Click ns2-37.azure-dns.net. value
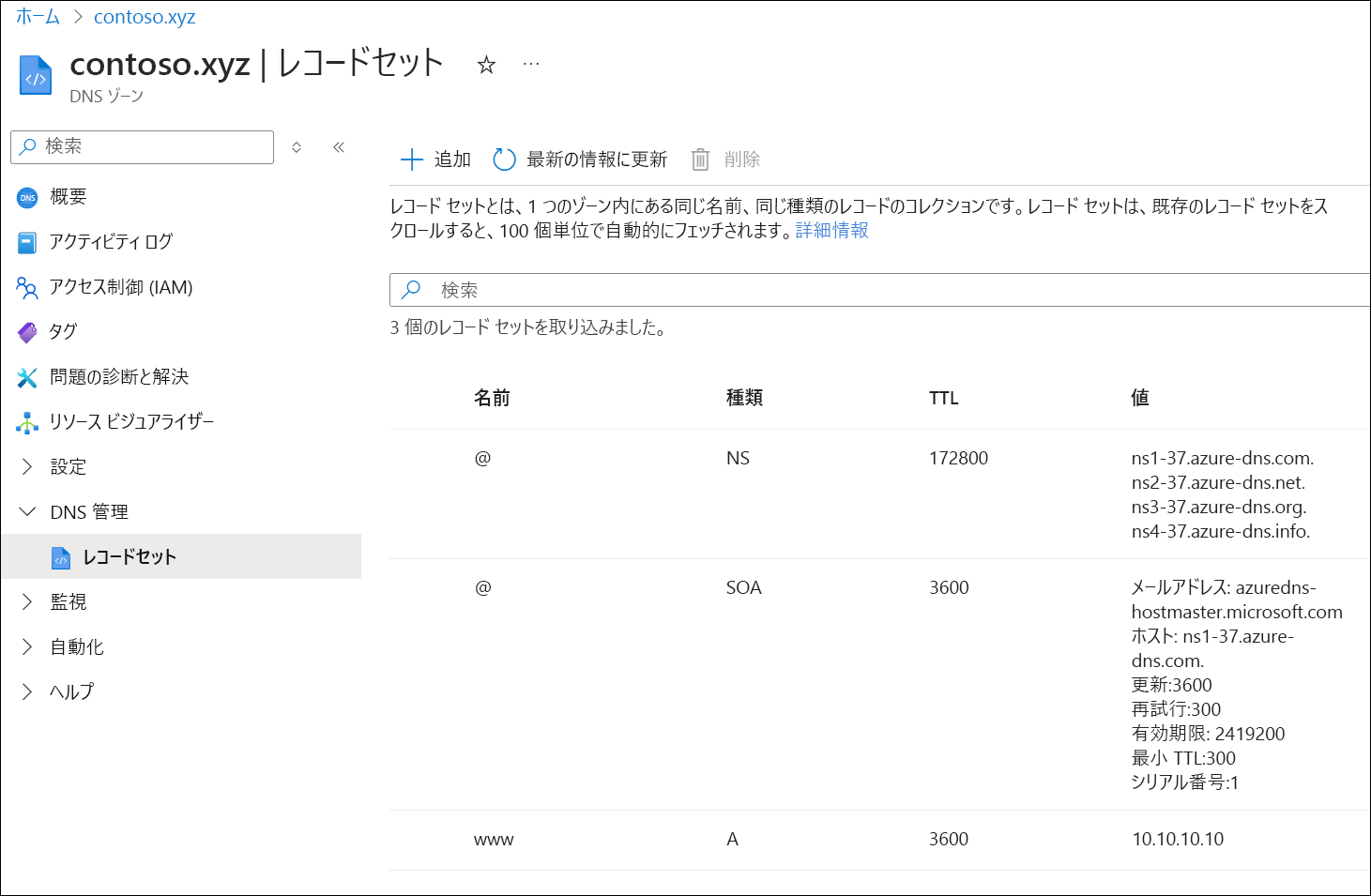 1219,482
